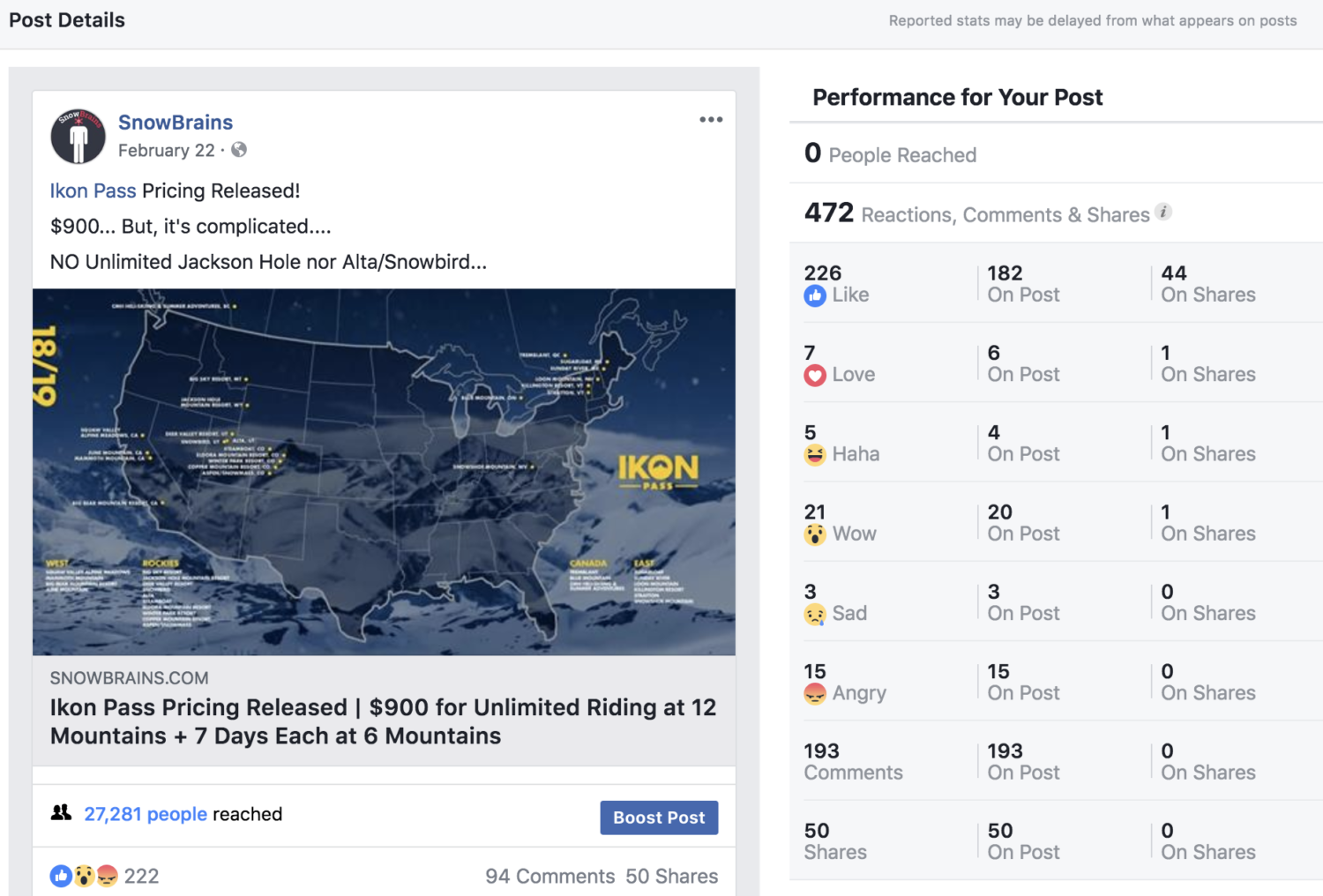
Task: Click the Wow surprised emoji icon
Action: [x=815, y=534]
